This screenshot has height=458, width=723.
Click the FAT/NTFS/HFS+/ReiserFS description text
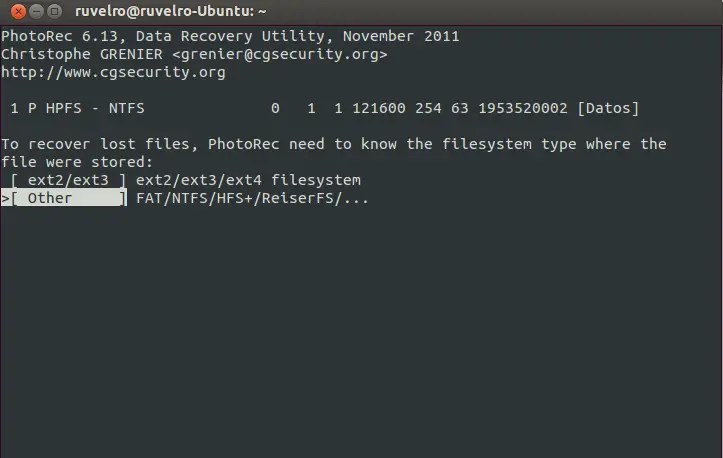252,198
